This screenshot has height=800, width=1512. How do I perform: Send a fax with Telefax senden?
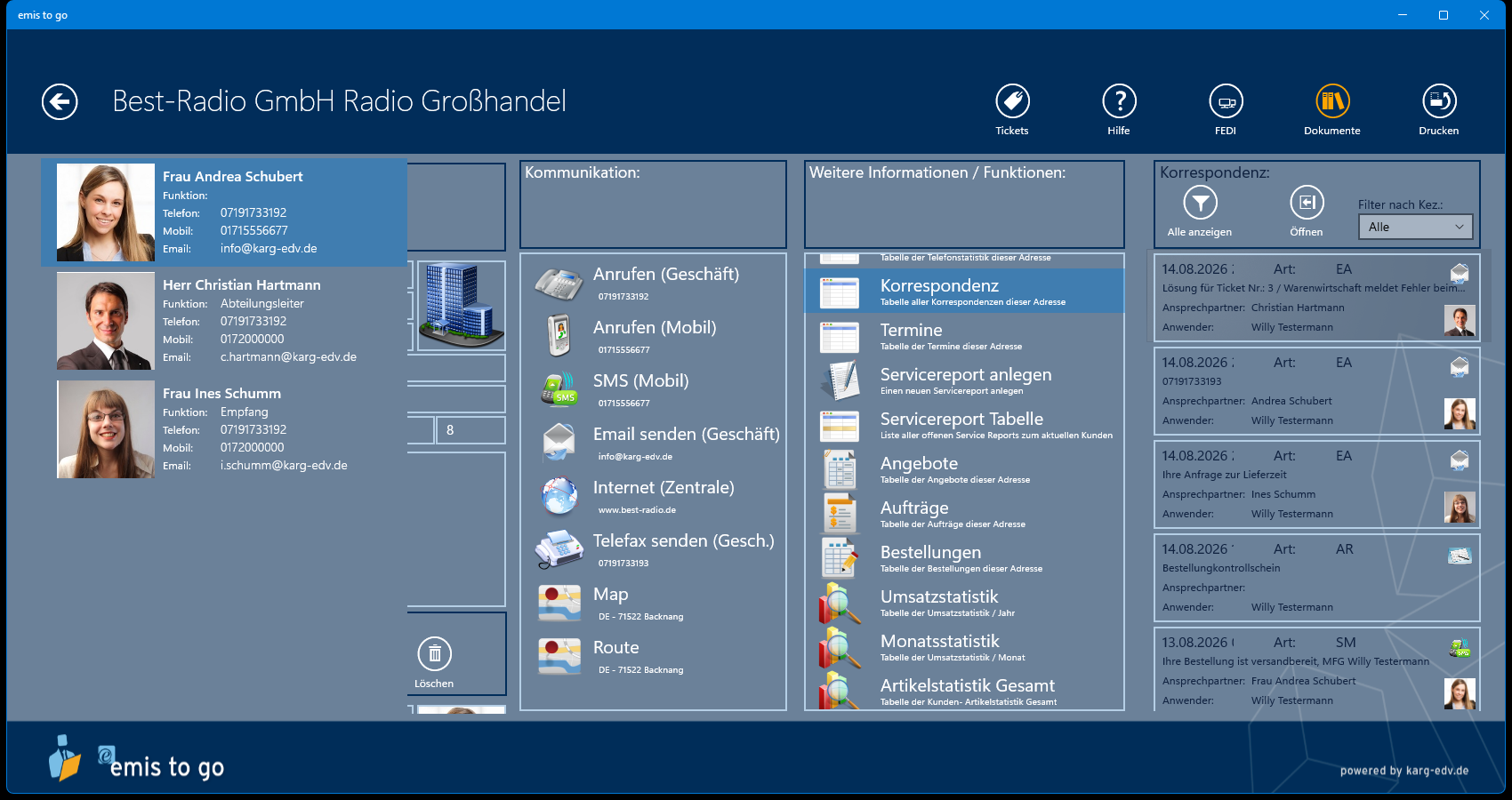click(653, 550)
